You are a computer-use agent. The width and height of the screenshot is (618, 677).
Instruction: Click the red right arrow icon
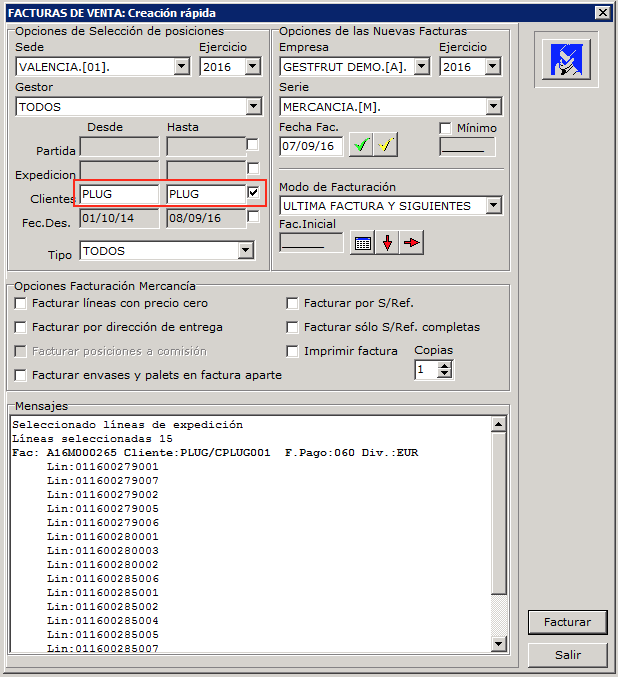click(411, 243)
